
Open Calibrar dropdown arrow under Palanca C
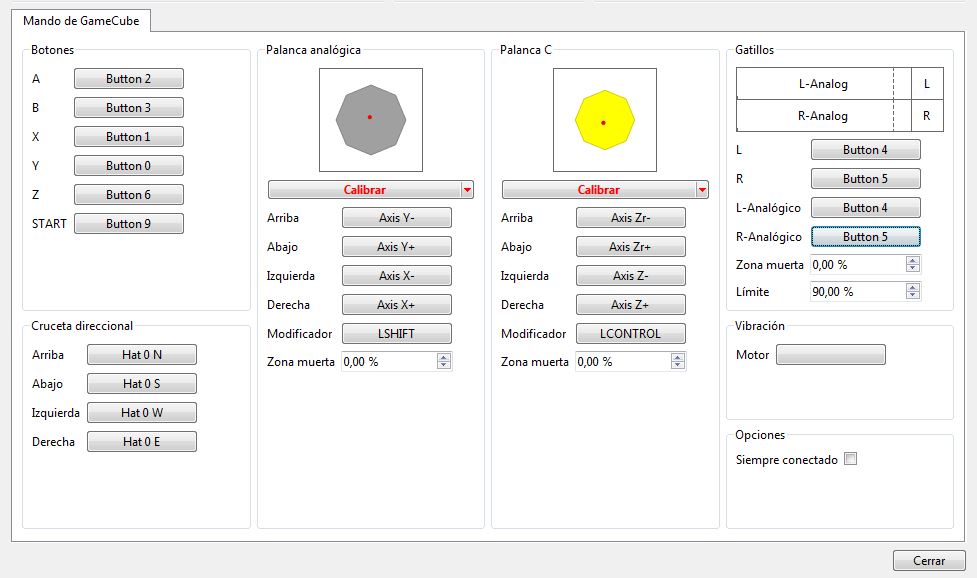point(701,190)
